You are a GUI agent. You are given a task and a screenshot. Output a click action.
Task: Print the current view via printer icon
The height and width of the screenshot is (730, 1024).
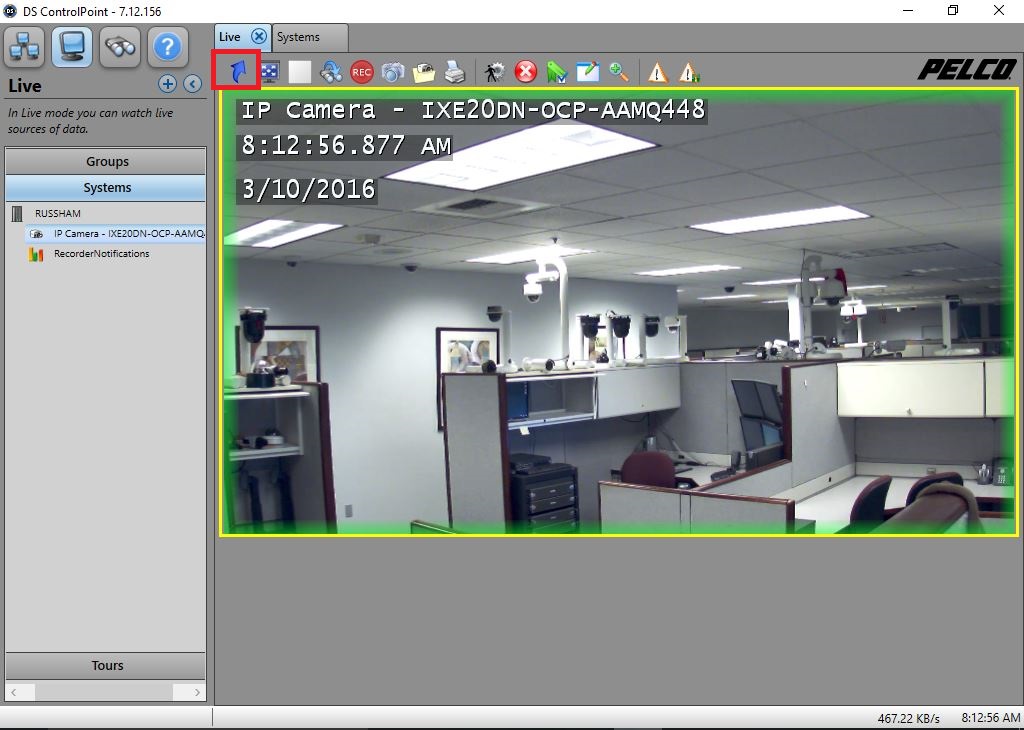454,71
